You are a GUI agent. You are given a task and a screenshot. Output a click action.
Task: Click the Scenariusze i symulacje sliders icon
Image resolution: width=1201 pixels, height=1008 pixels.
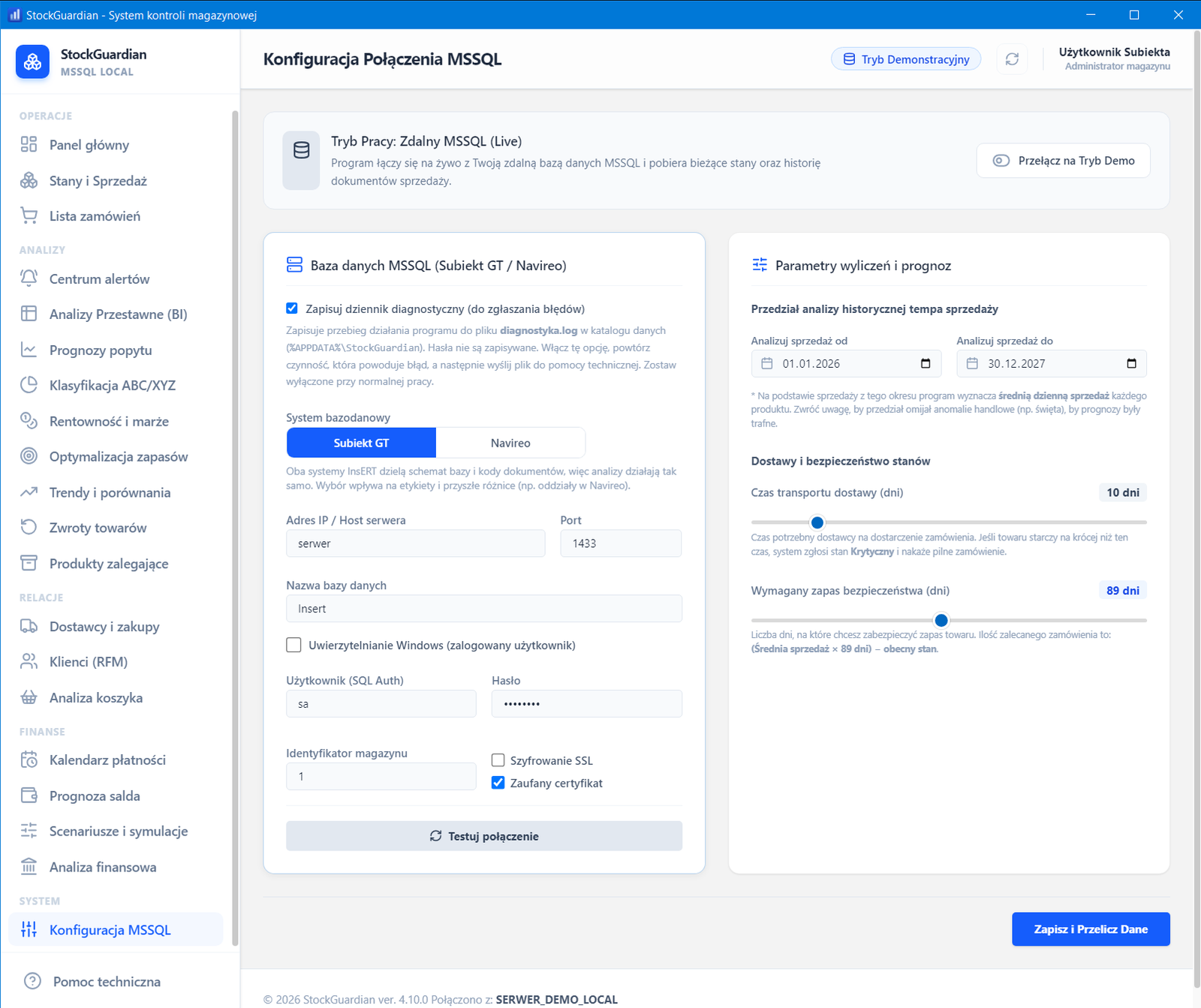pyautogui.click(x=29, y=831)
